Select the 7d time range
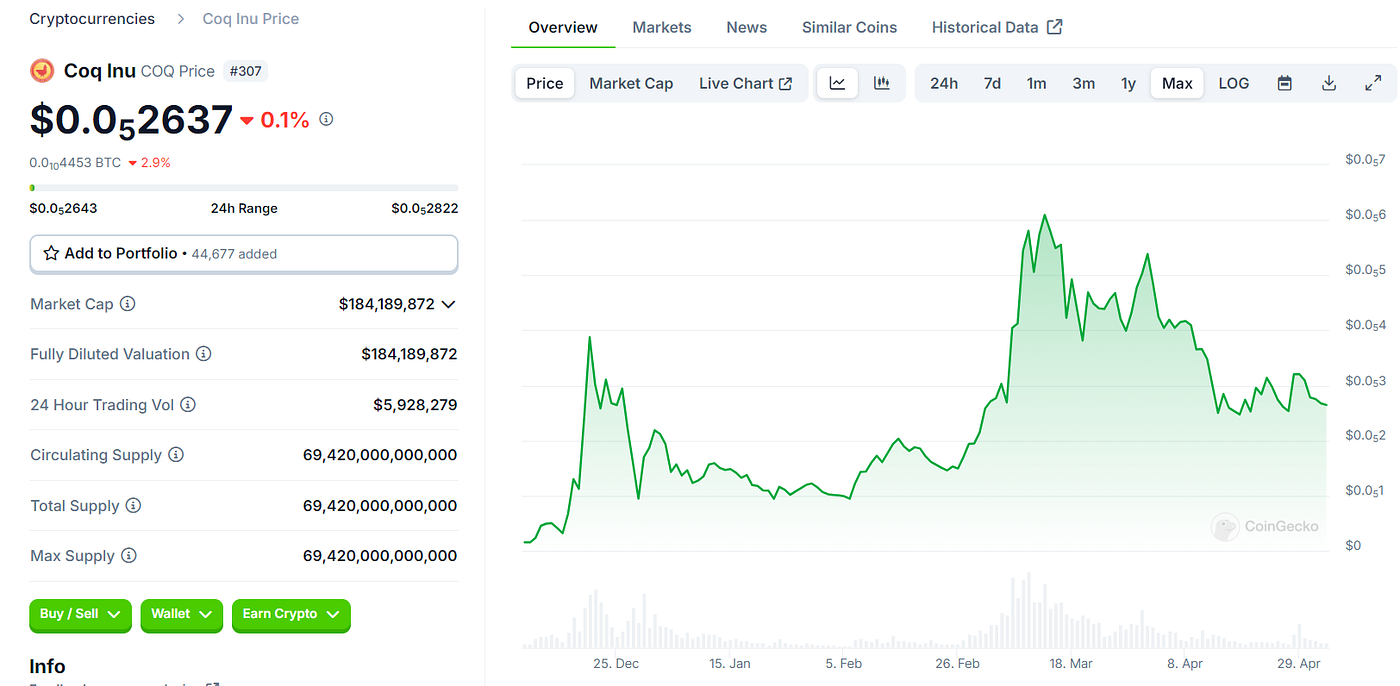This screenshot has height=686, width=1400. tap(992, 83)
